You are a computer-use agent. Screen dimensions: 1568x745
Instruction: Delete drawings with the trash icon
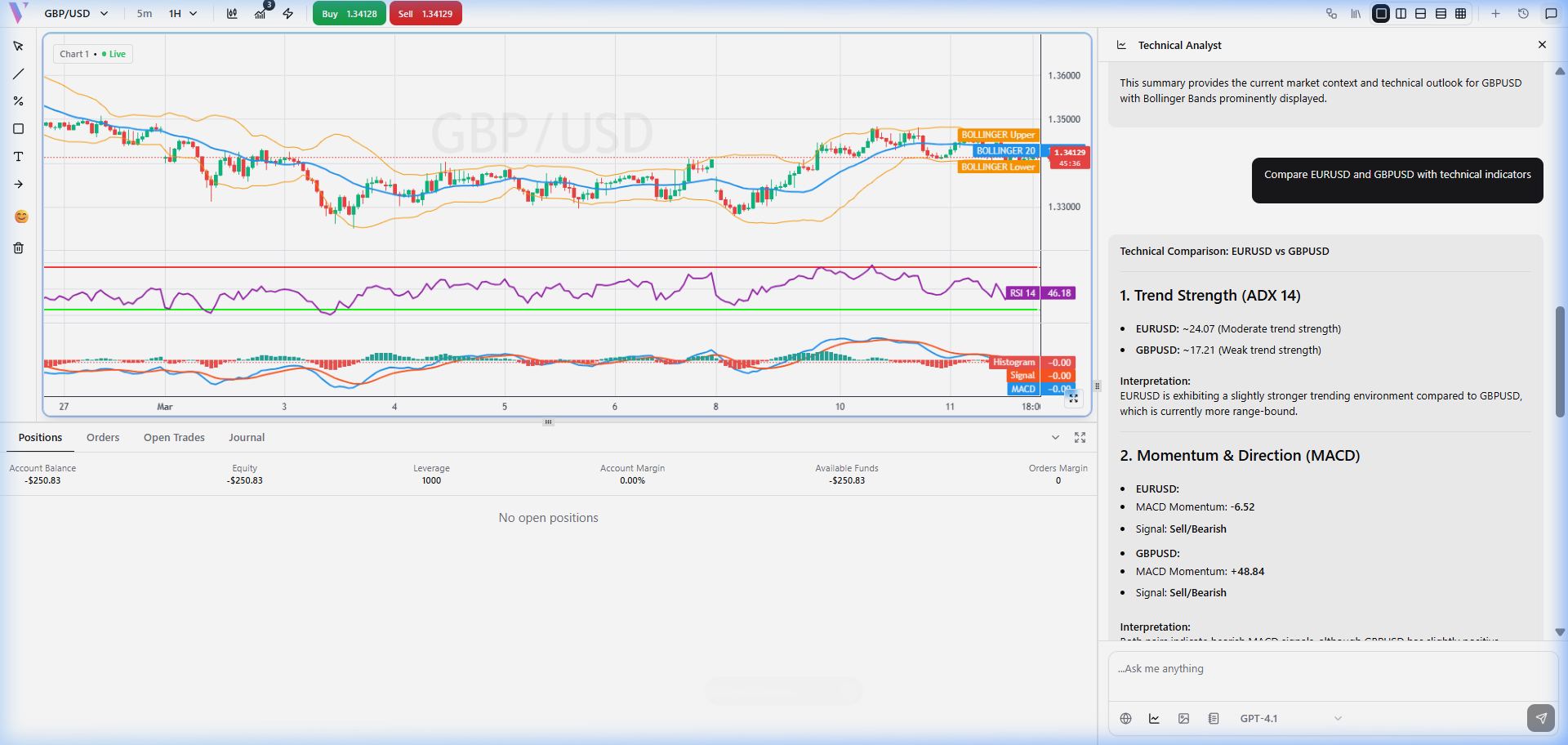pyautogui.click(x=18, y=248)
